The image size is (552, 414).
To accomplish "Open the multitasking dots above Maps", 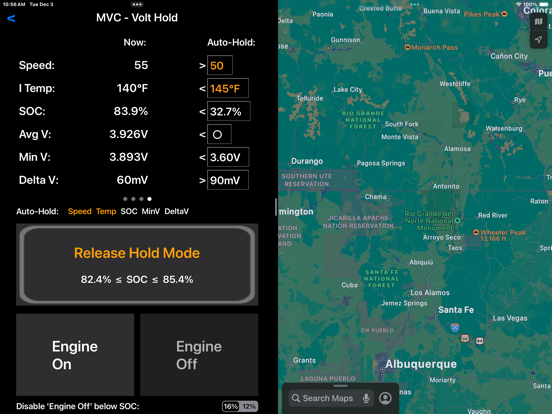I will pyautogui.click(x=415, y=5).
